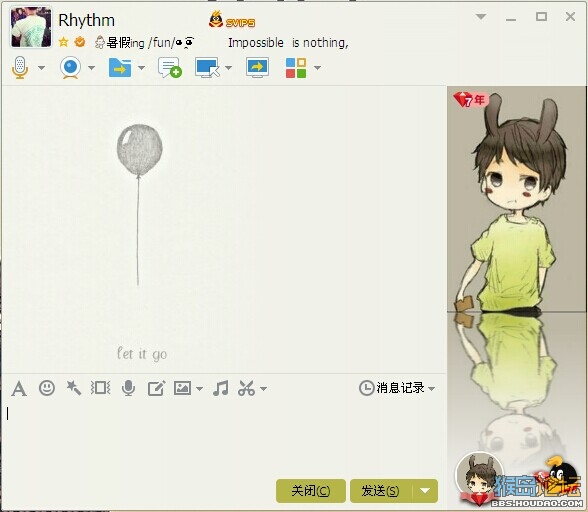Click the 关闭(C) button

[x=311, y=491]
